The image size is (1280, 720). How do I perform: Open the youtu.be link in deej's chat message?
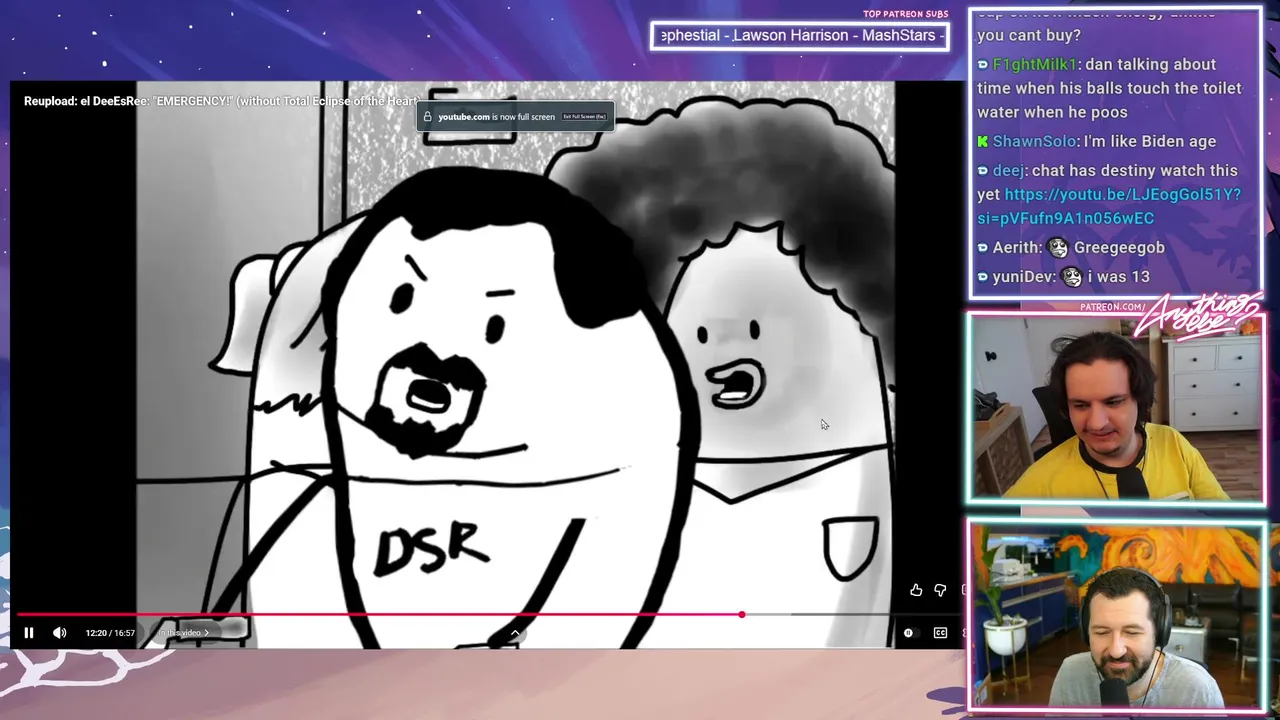coord(1109,206)
